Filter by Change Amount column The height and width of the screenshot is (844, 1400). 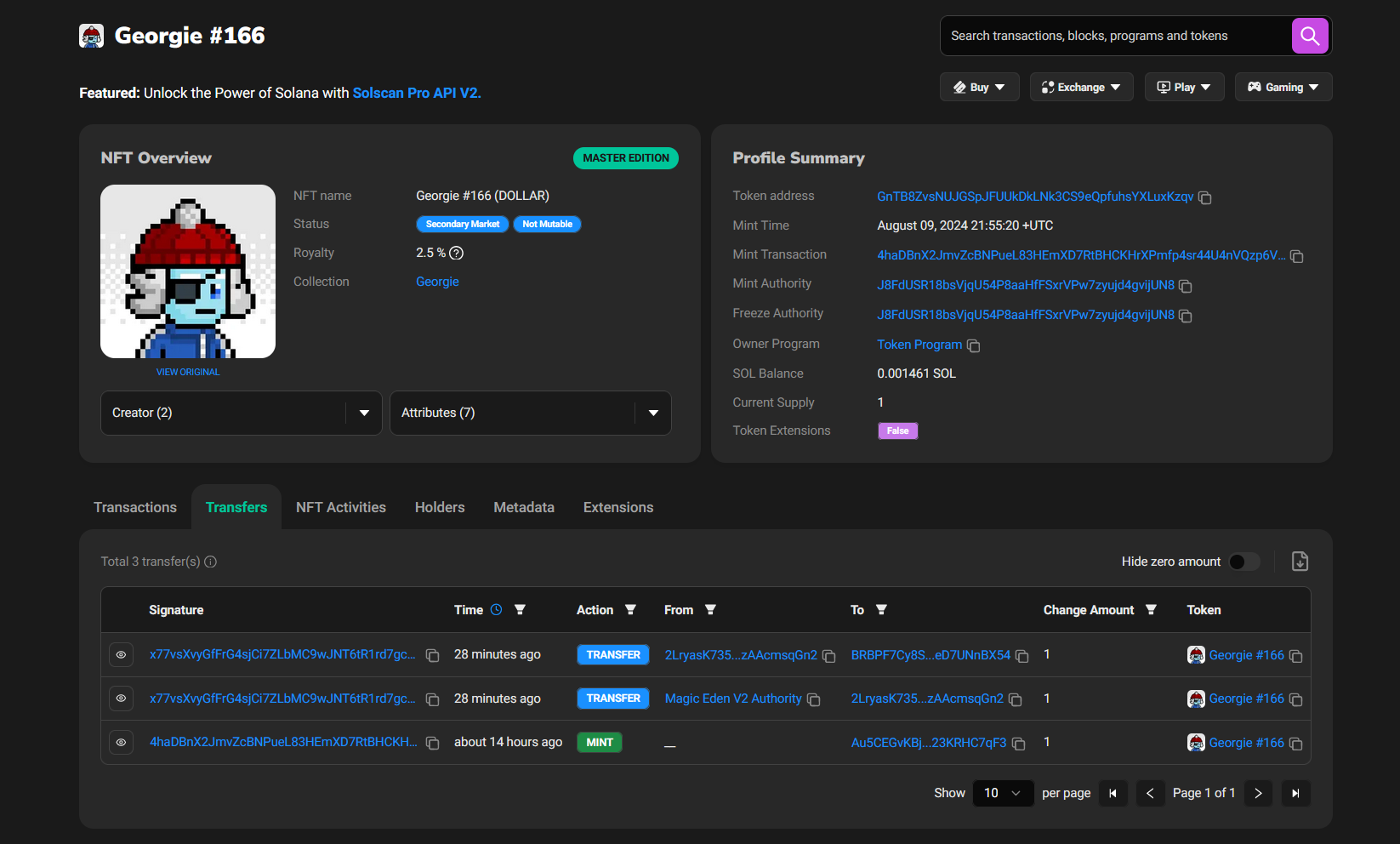1151,610
